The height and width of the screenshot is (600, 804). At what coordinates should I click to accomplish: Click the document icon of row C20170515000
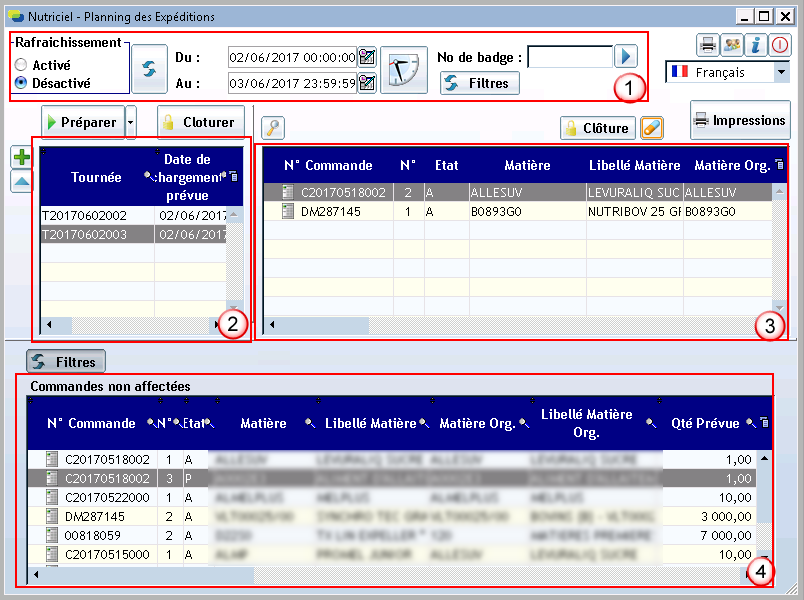click(x=52, y=554)
